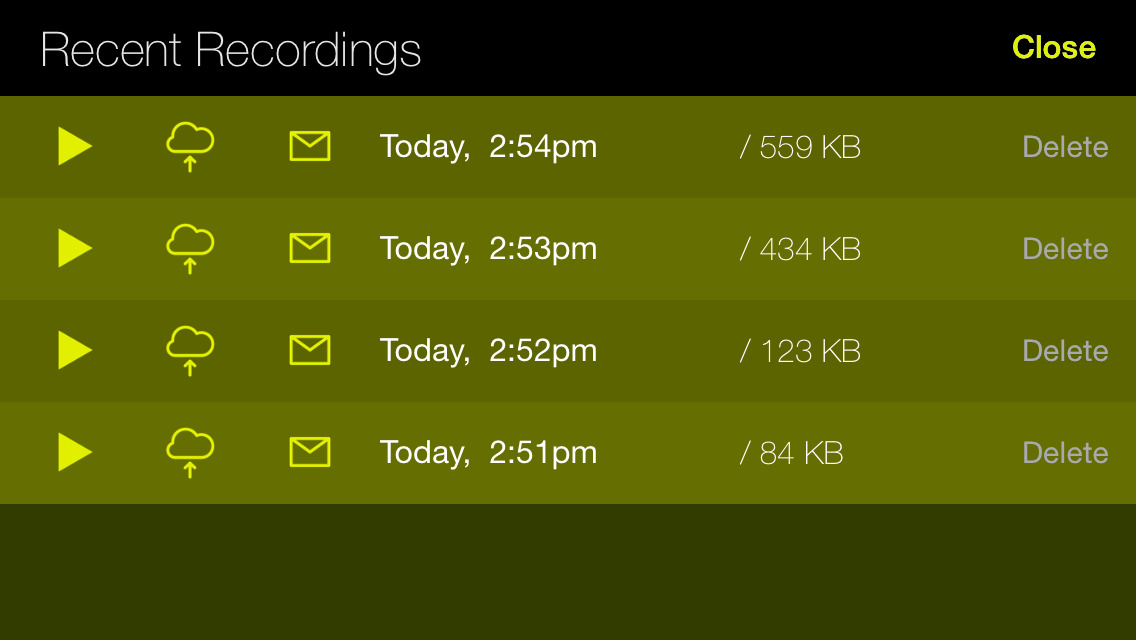Play the 2:54pm recording
Viewport: 1136px width, 640px height.
coord(75,146)
